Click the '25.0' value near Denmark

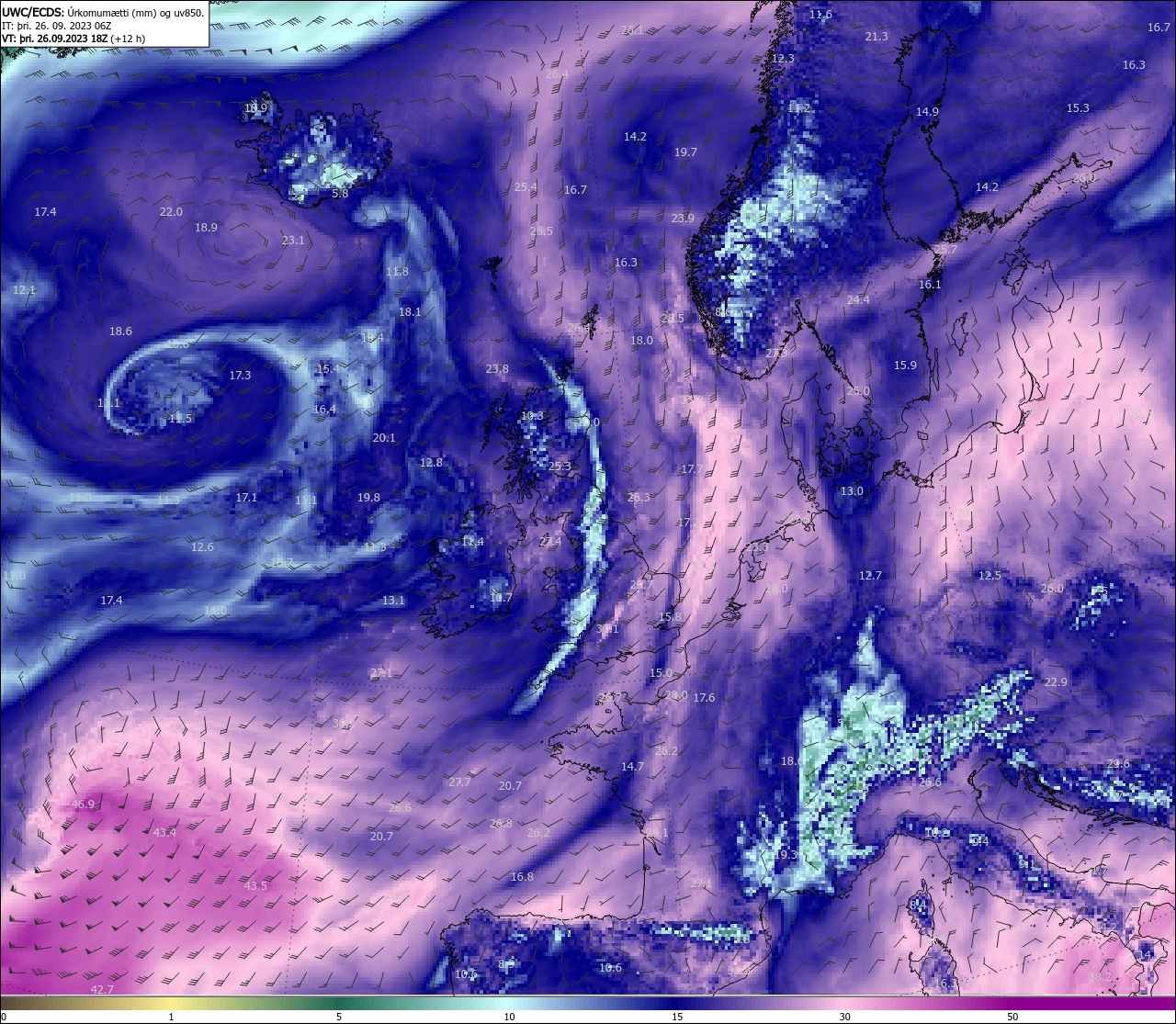point(858,391)
